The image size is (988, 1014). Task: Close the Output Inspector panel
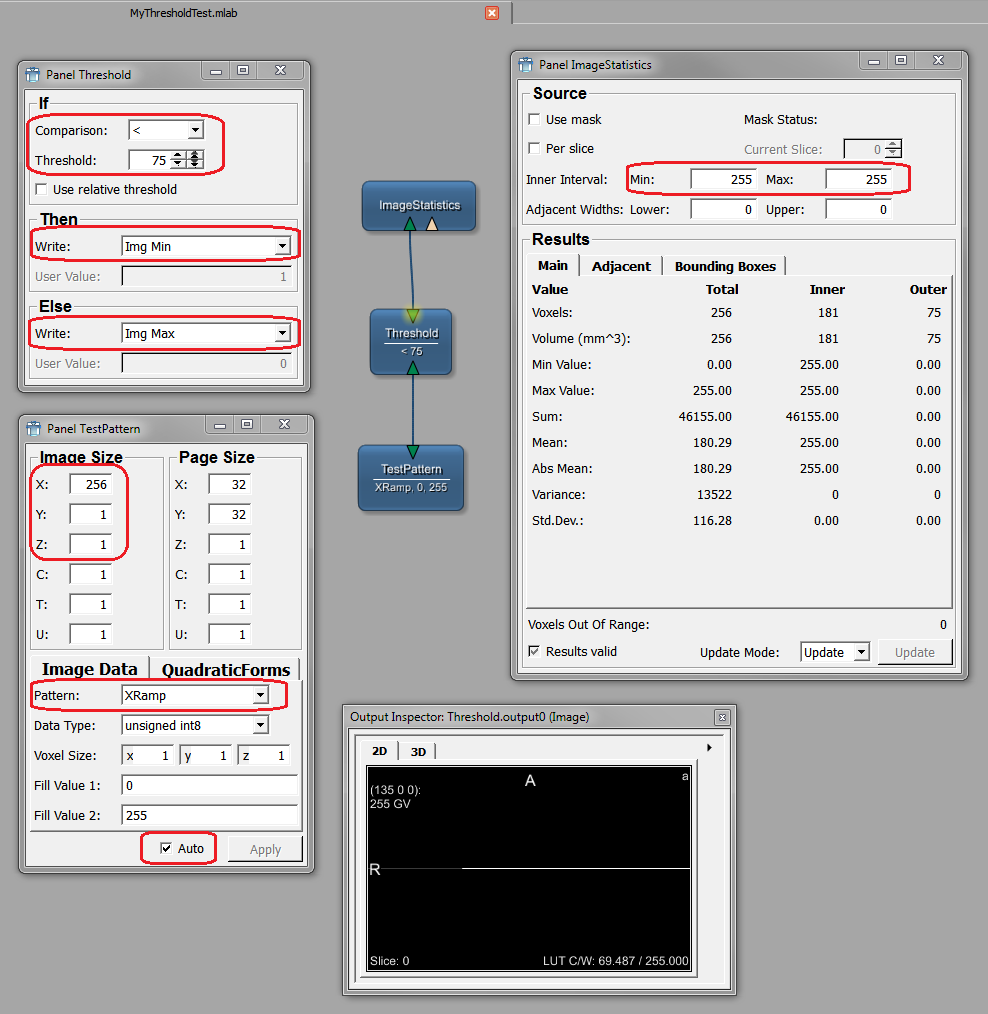pyautogui.click(x=721, y=717)
